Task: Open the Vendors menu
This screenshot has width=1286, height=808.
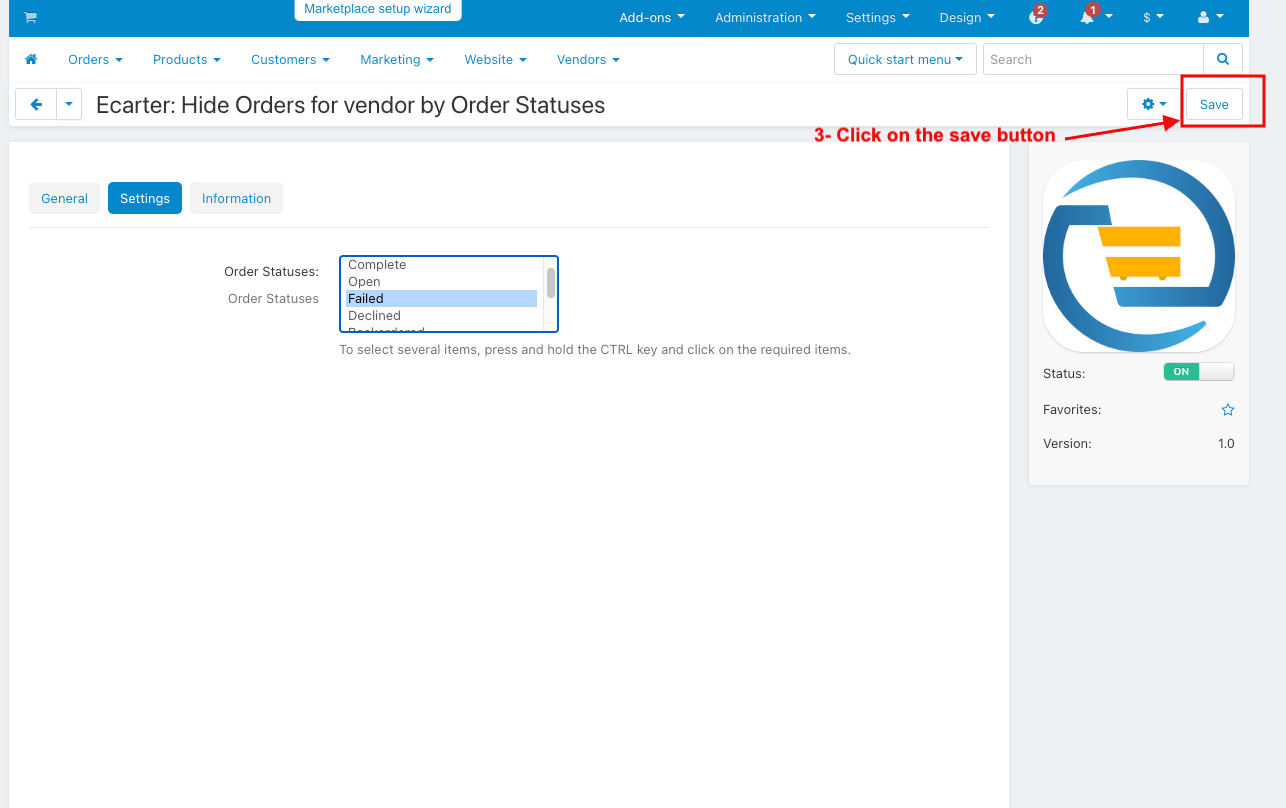Action: (588, 59)
